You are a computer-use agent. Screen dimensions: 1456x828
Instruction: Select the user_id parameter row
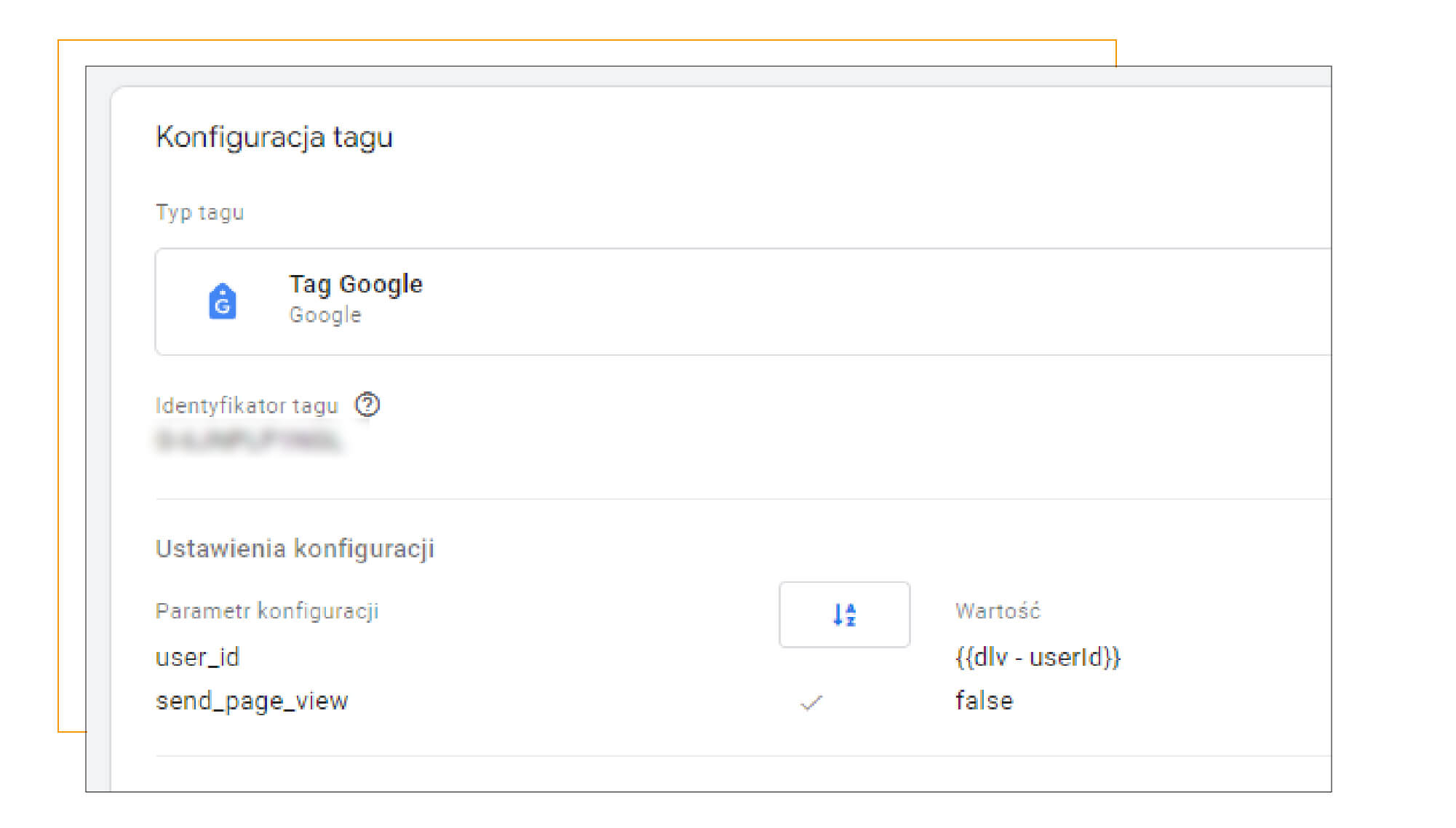click(x=197, y=657)
